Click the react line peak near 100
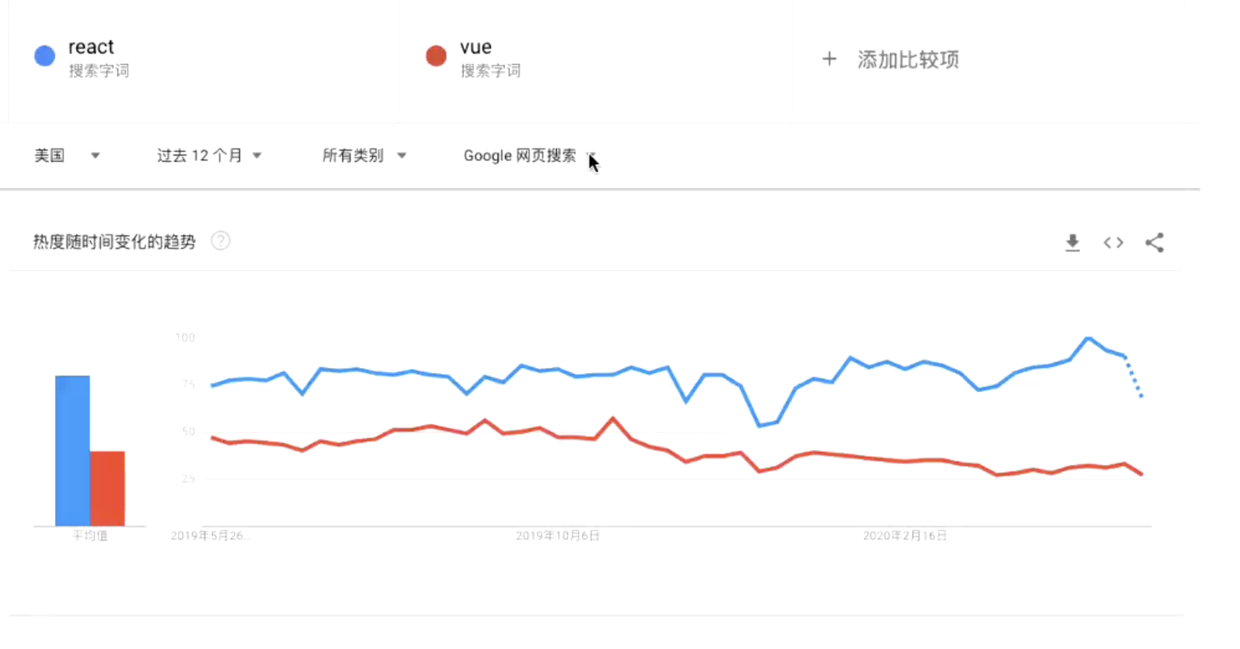Screen dimensions: 1240x649 point(1088,339)
